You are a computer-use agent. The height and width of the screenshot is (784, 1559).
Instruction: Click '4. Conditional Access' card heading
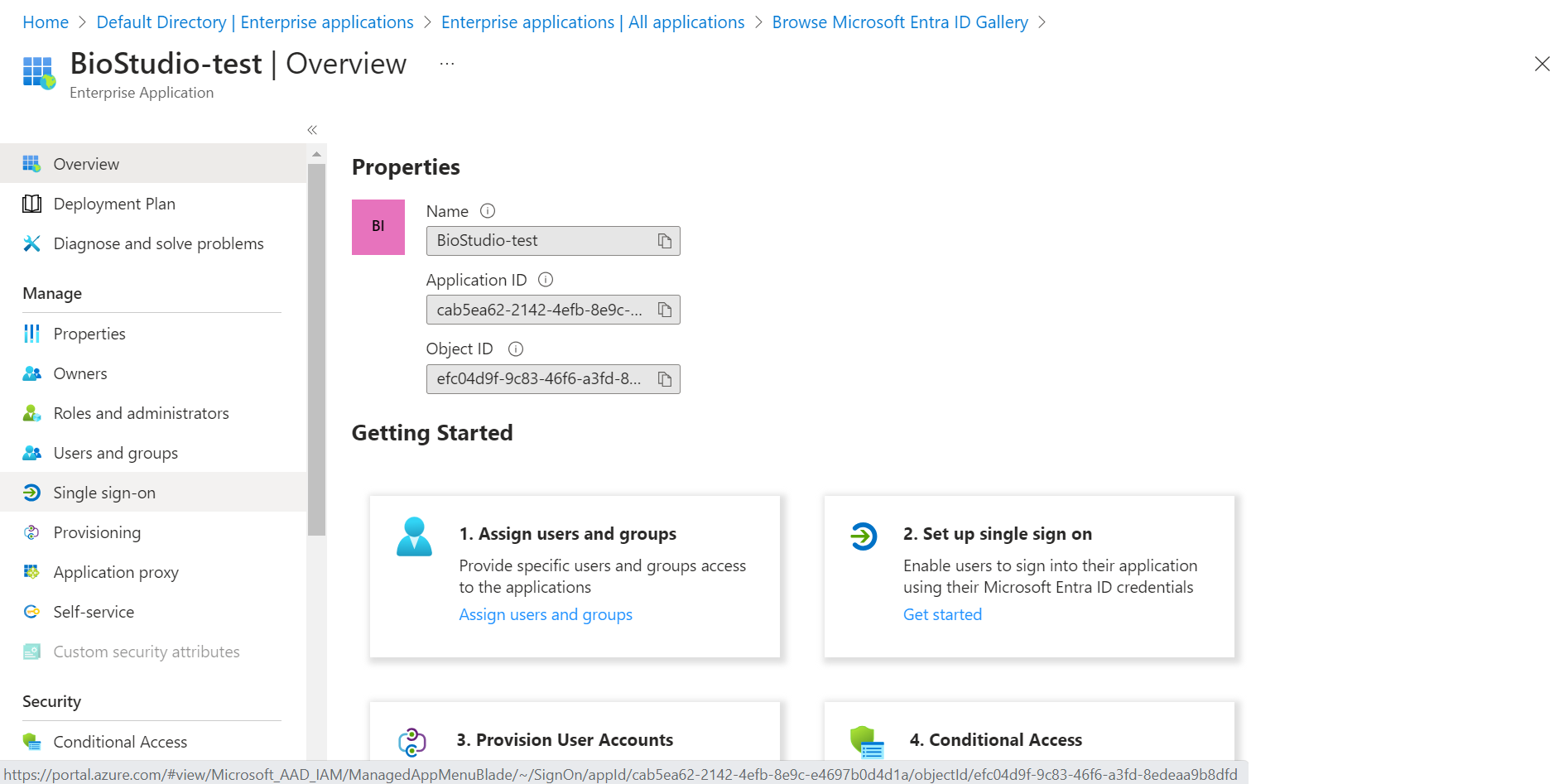click(996, 740)
